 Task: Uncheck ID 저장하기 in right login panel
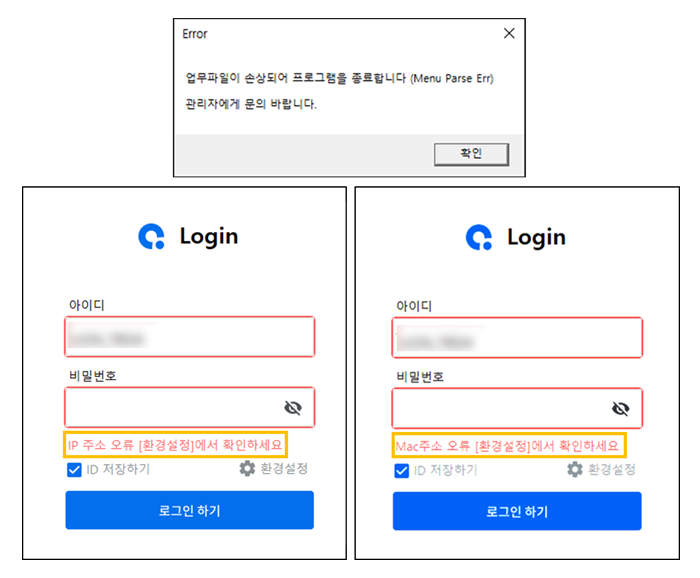pos(401,470)
